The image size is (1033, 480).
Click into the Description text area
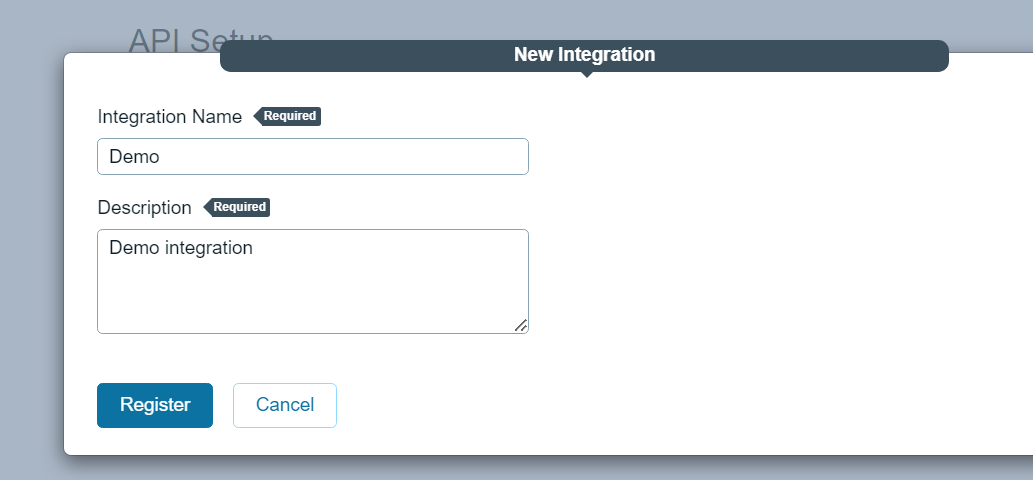coord(312,290)
